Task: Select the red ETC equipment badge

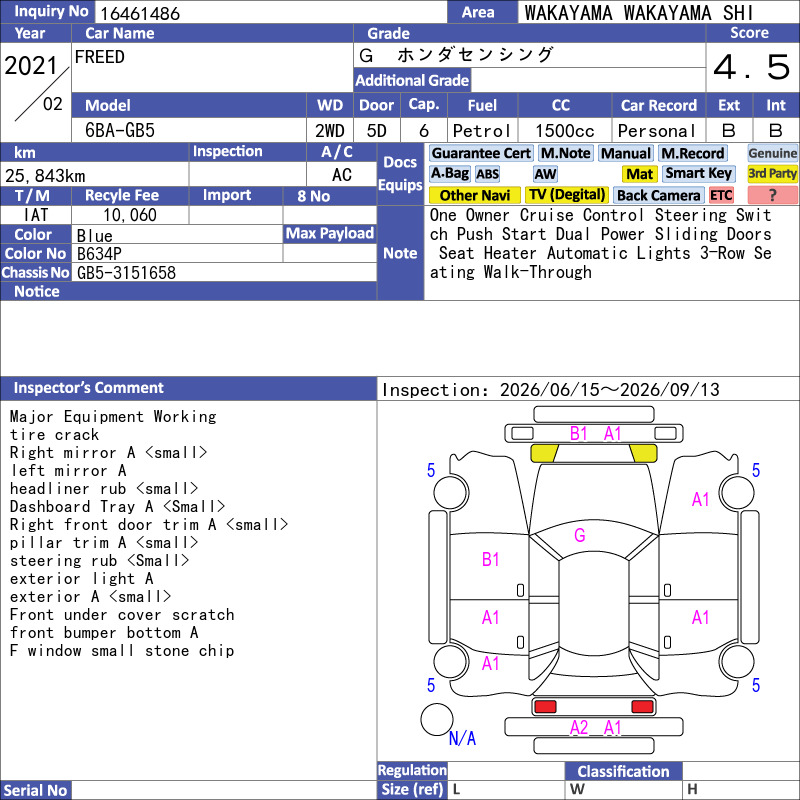Action: (x=721, y=195)
